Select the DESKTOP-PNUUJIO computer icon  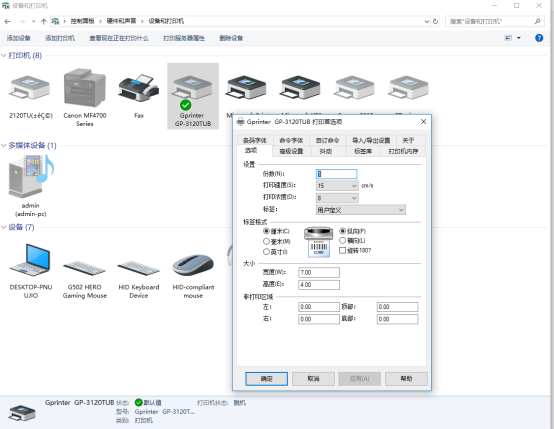(x=31, y=260)
